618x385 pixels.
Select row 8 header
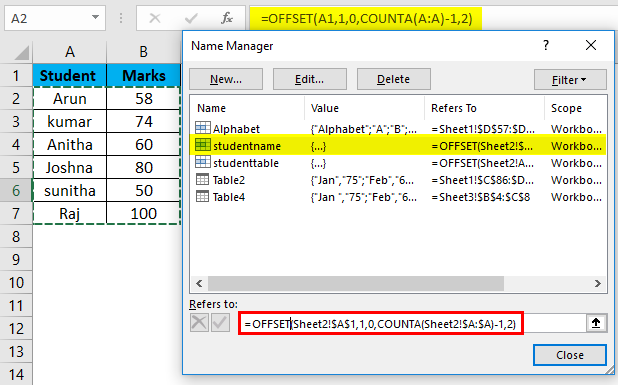click(16, 236)
